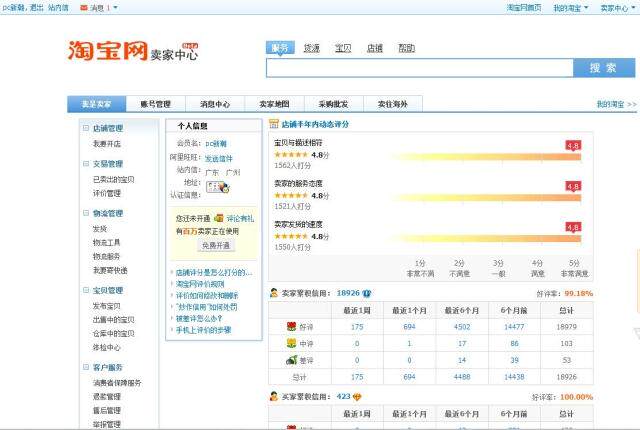This screenshot has width=640, height=430.
Task: Click the 搜索 search button
Action: point(604,68)
